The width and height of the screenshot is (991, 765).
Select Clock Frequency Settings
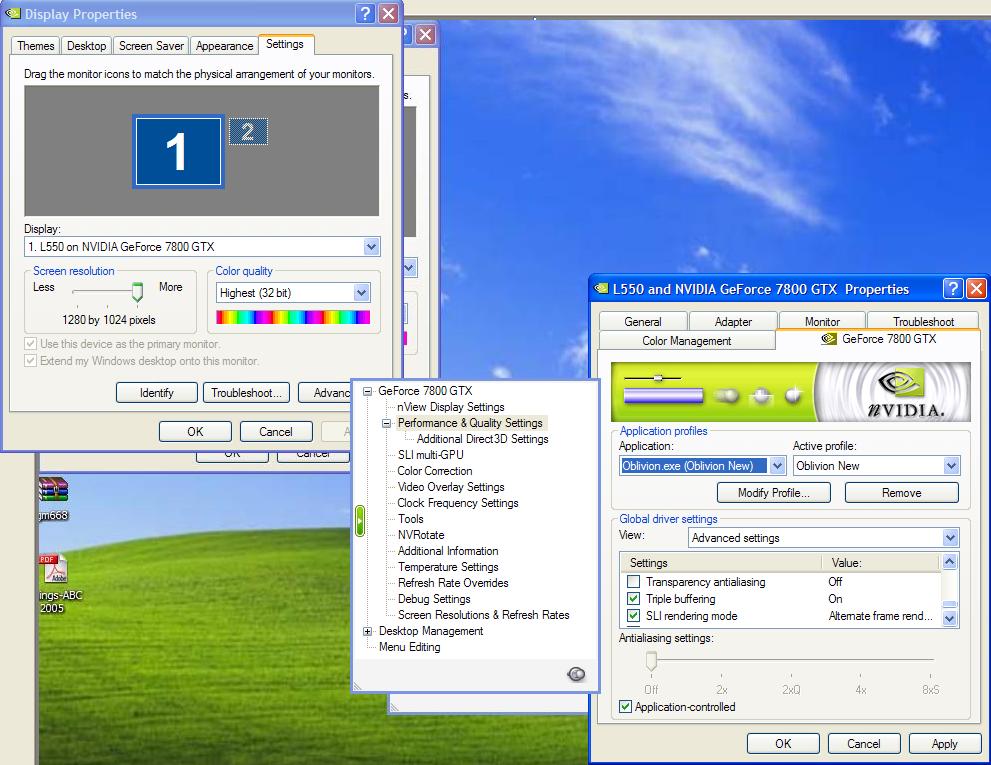tap(458, 503)
